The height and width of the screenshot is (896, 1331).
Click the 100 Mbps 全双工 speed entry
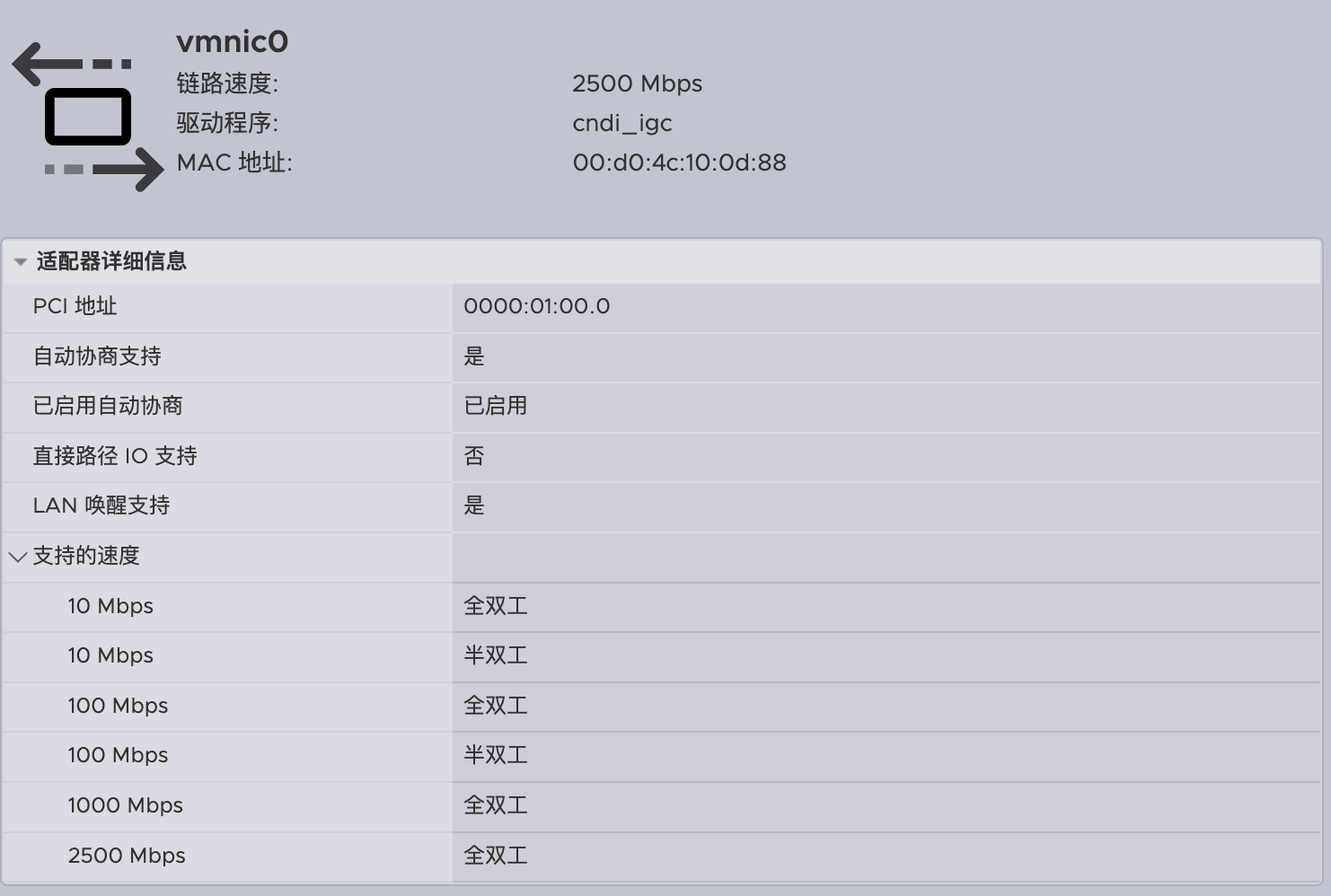(118, 706)
